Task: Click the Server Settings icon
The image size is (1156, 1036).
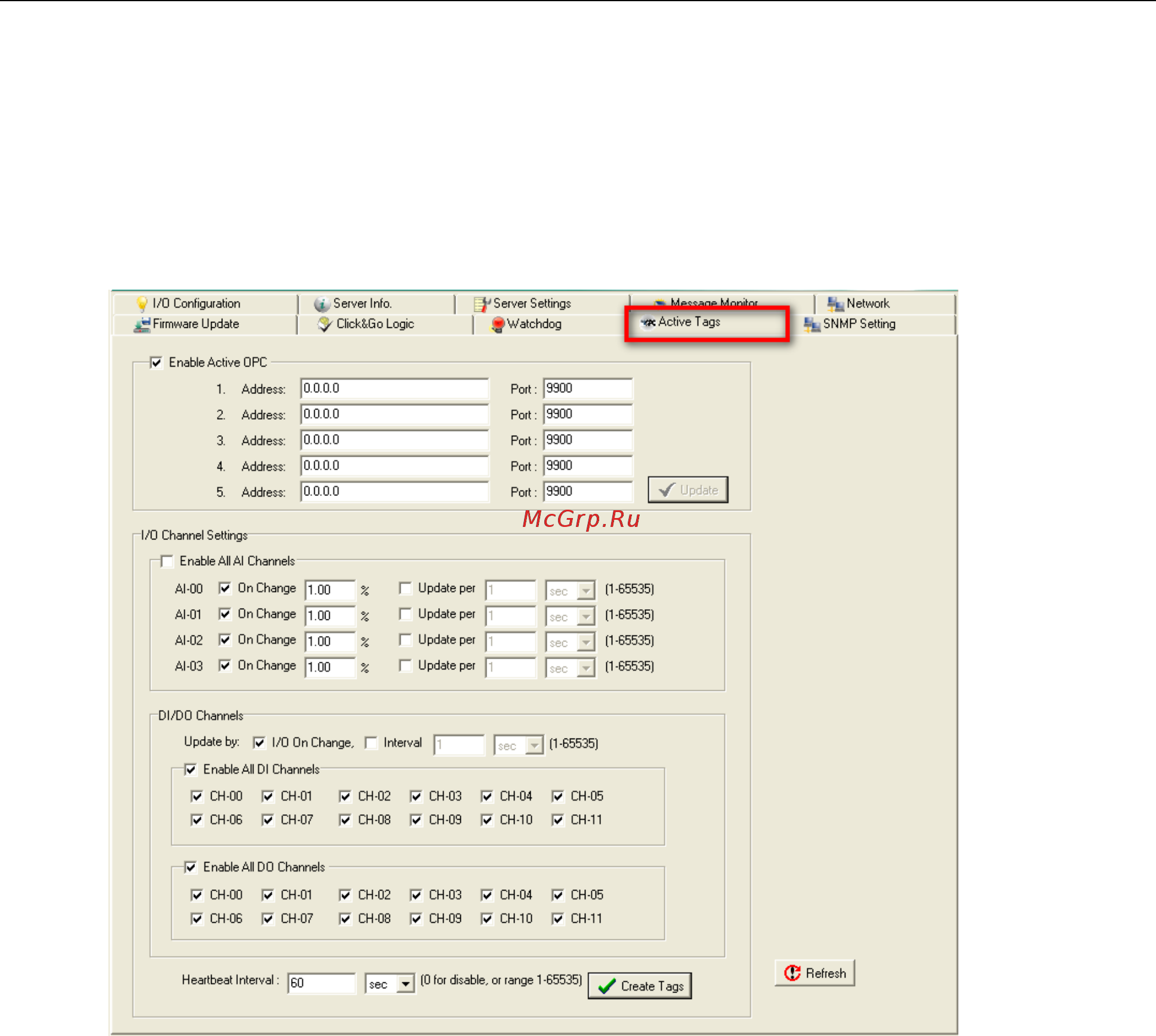Action: (x=482, y=304)
